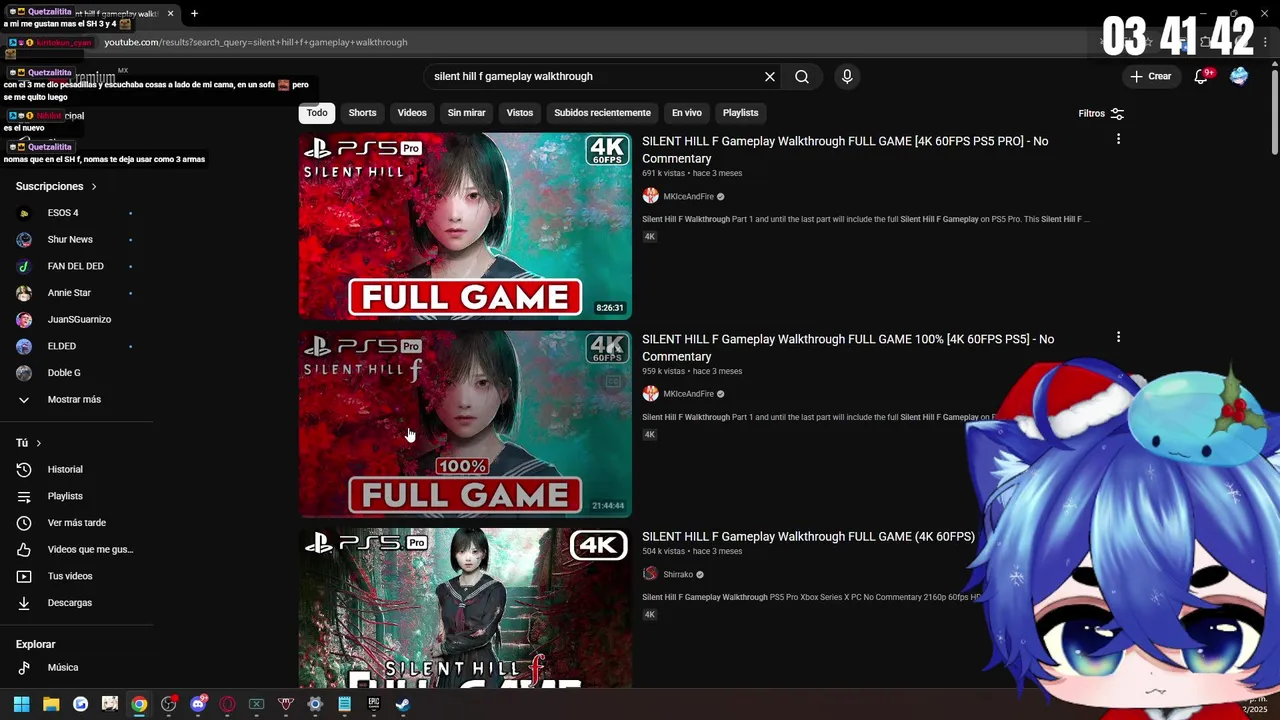Select the Playlists filter chip
Screen dimensions: 1280x720
[740, 113]
